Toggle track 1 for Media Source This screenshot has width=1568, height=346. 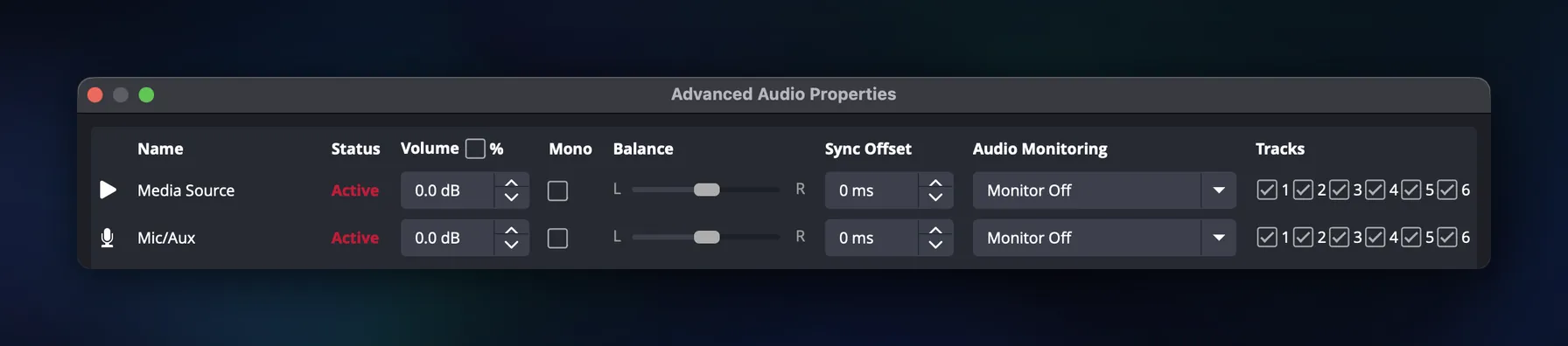click(x=1266, y=190)
